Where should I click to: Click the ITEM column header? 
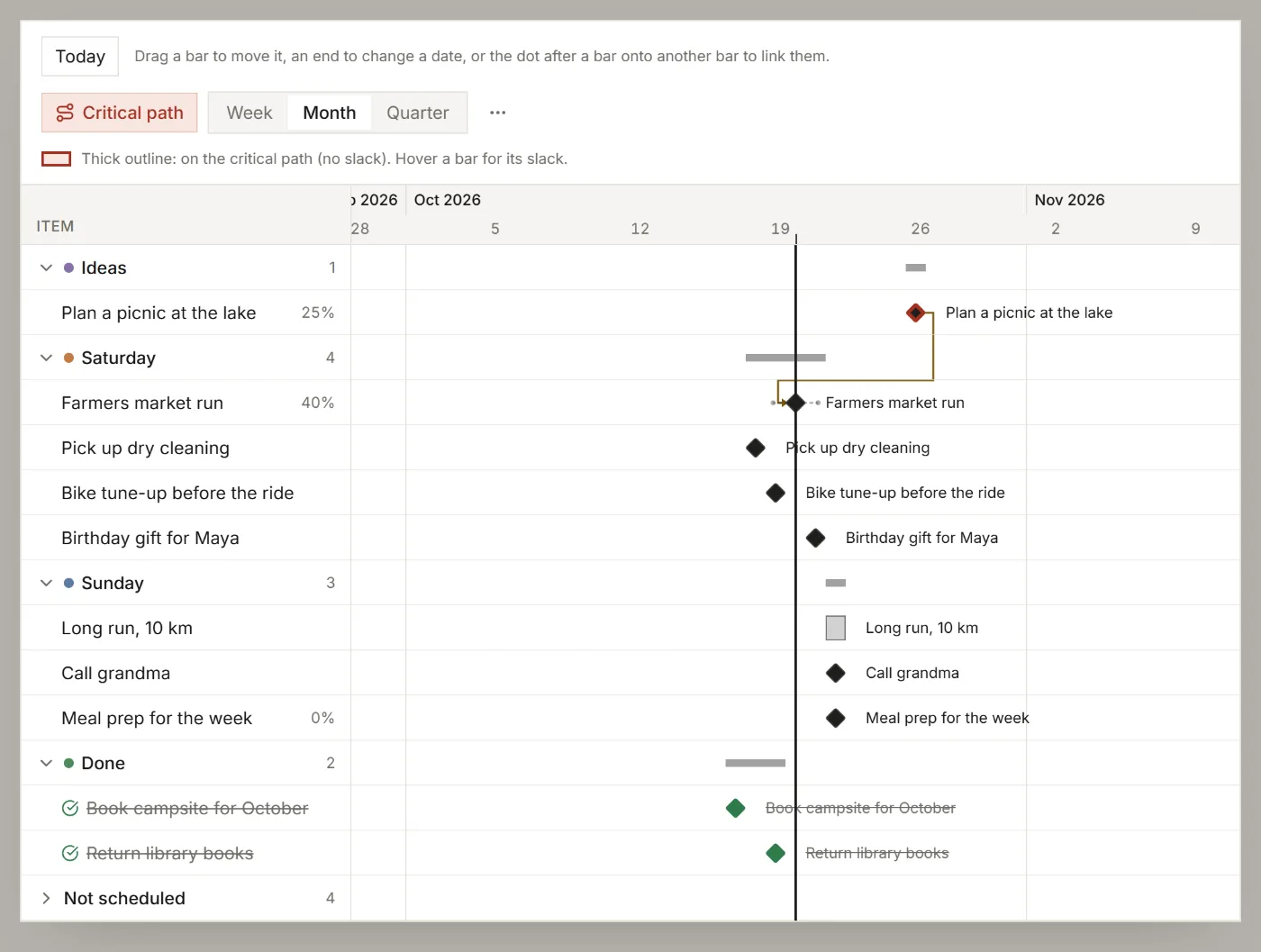55,226
